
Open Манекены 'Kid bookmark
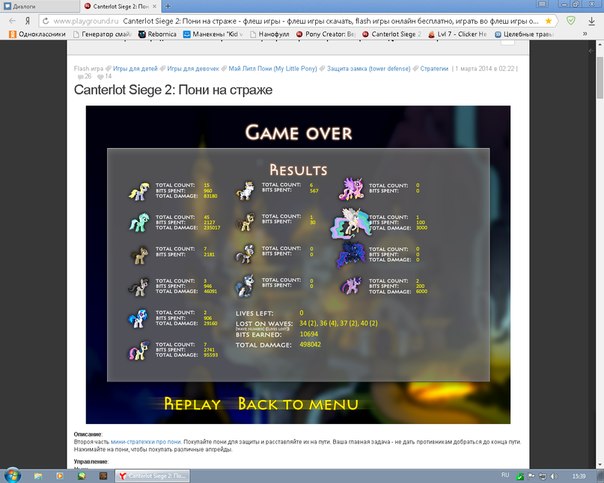pos(213,34)
